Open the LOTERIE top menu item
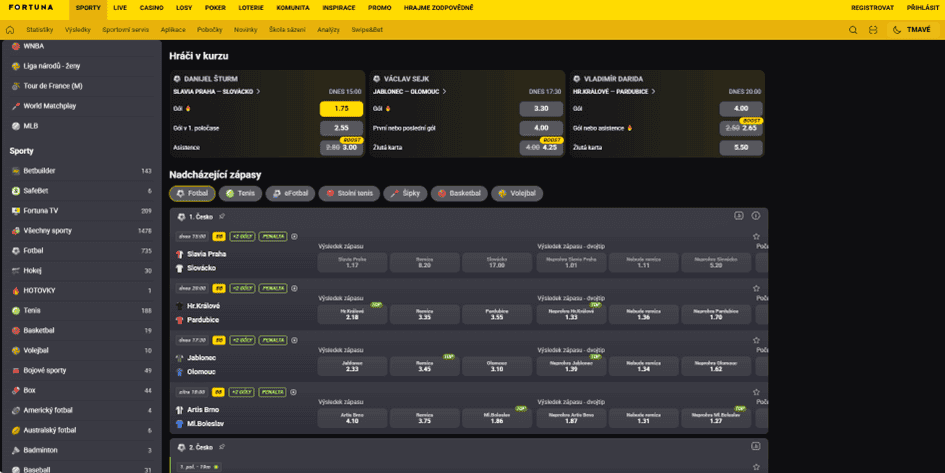Viewport: 945px width, 473px height. pos(251,8)
